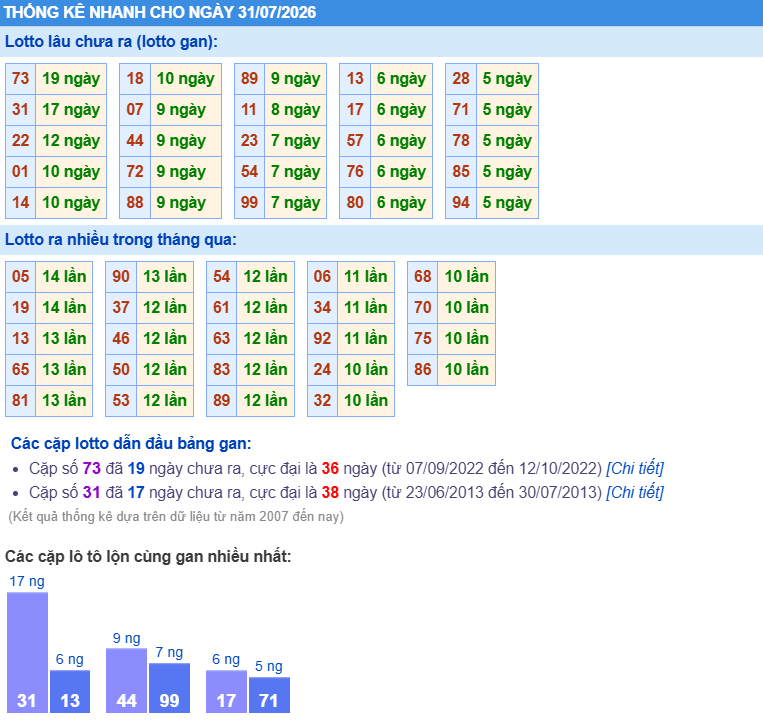Image resolution: width=763 pixels, height=720 pixels.
Task: Click chart bar for number 71
Action: click(269, 695)
